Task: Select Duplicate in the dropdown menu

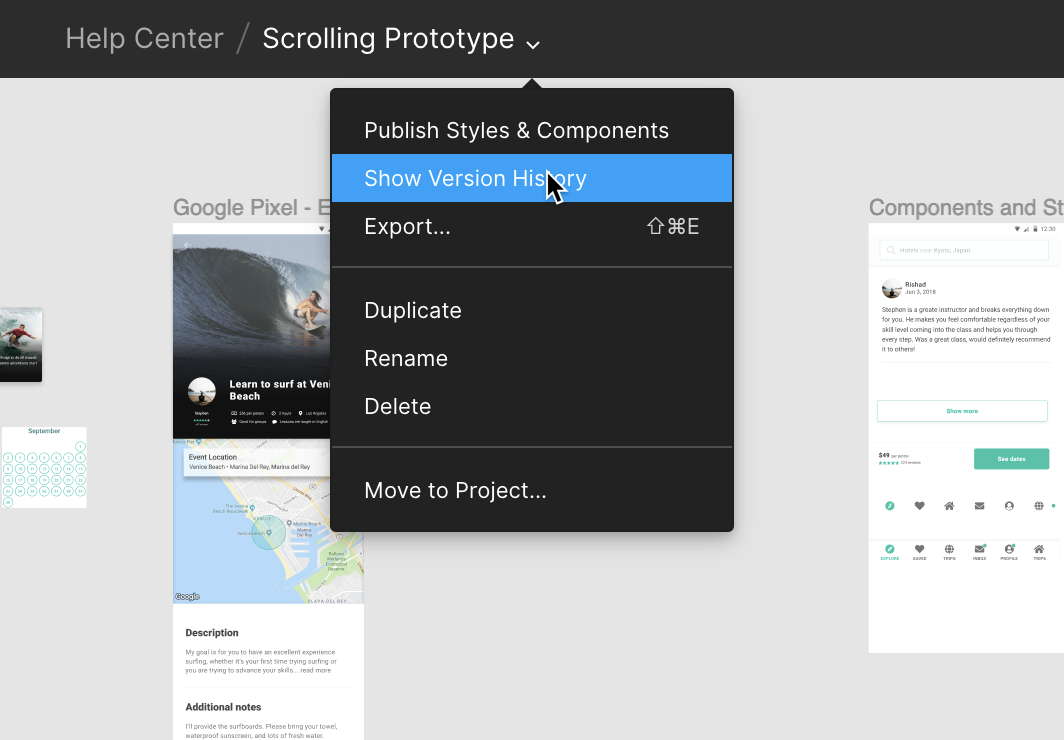Action: pyautogui.click(x=412, y=311)
